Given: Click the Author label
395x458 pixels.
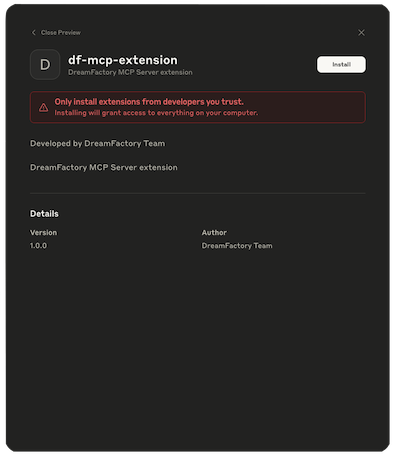Looking at the screenshot, I should pyautogui.click(x=214, y=233).
